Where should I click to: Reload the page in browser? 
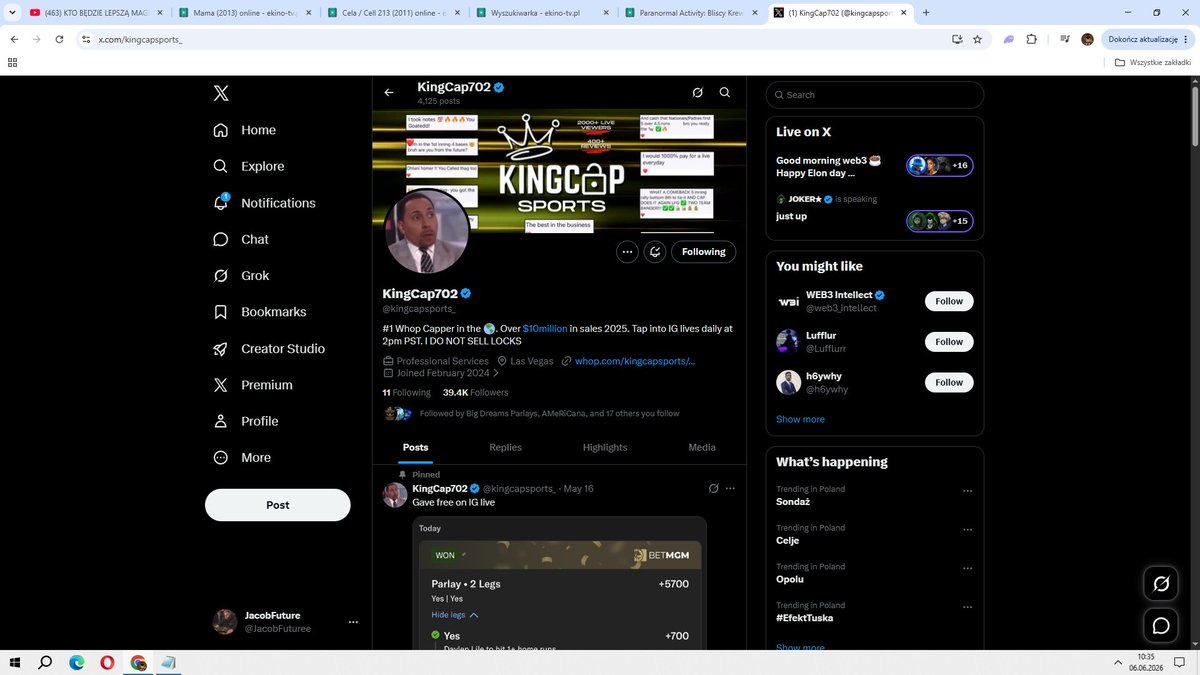point(59,39)
